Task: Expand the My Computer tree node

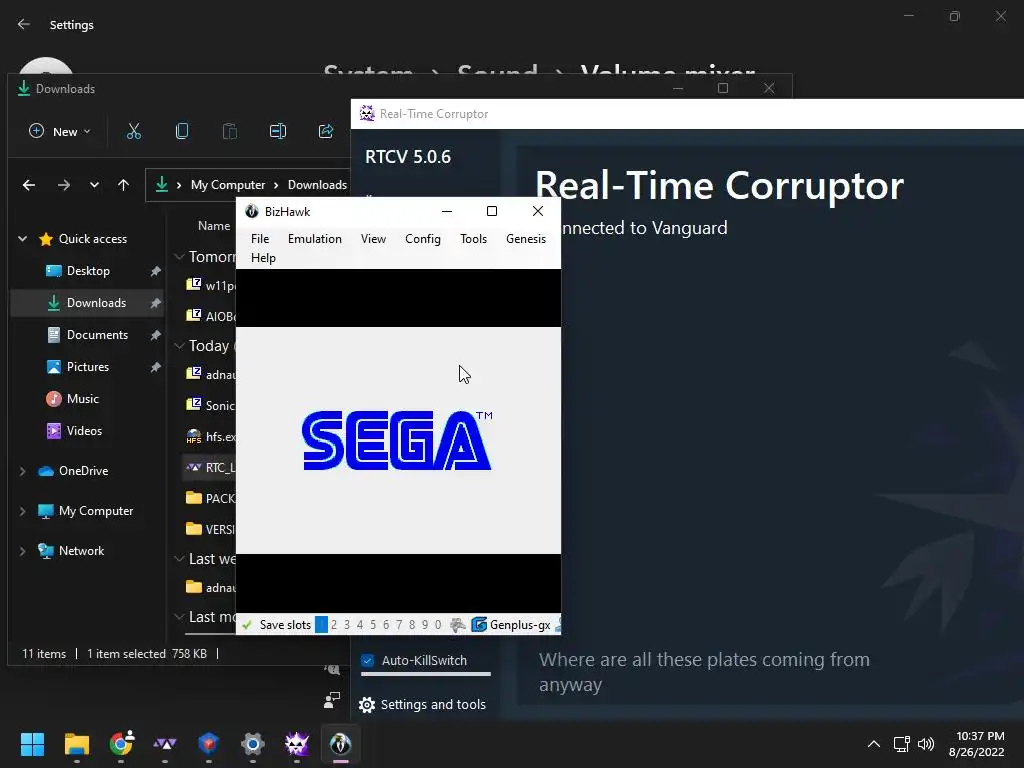Action: tap(23, 511)
